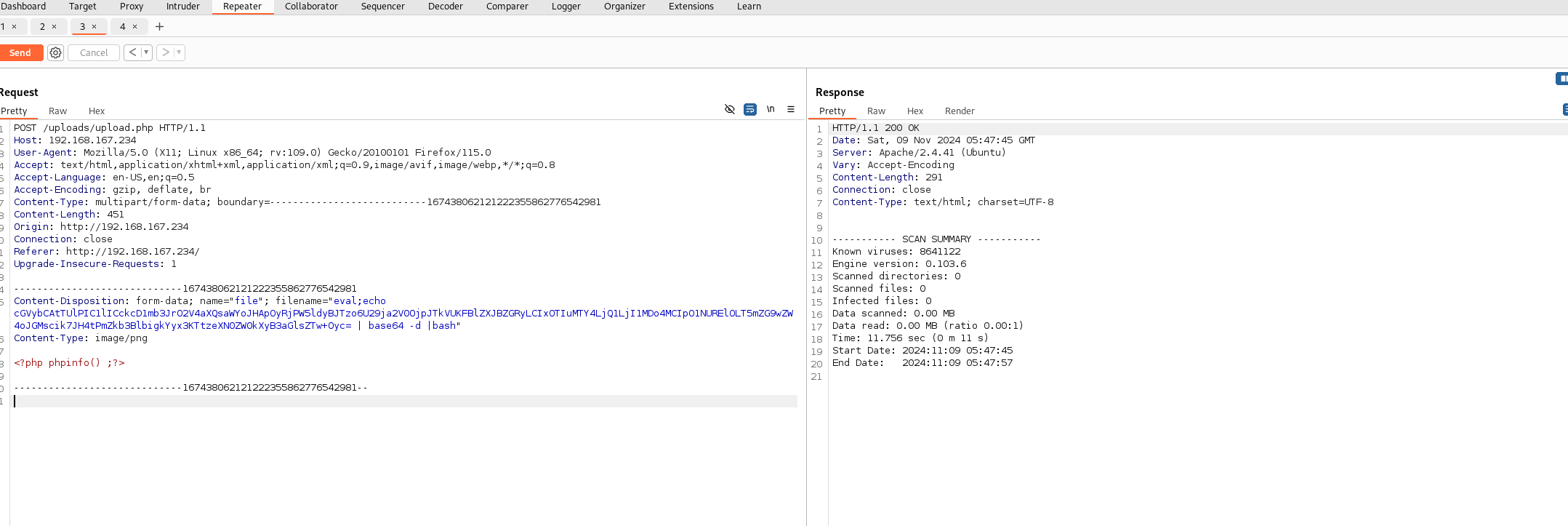The image size is (1568, 526).
Task: Click the End Date line in response
Action: (x=922, y=363)
